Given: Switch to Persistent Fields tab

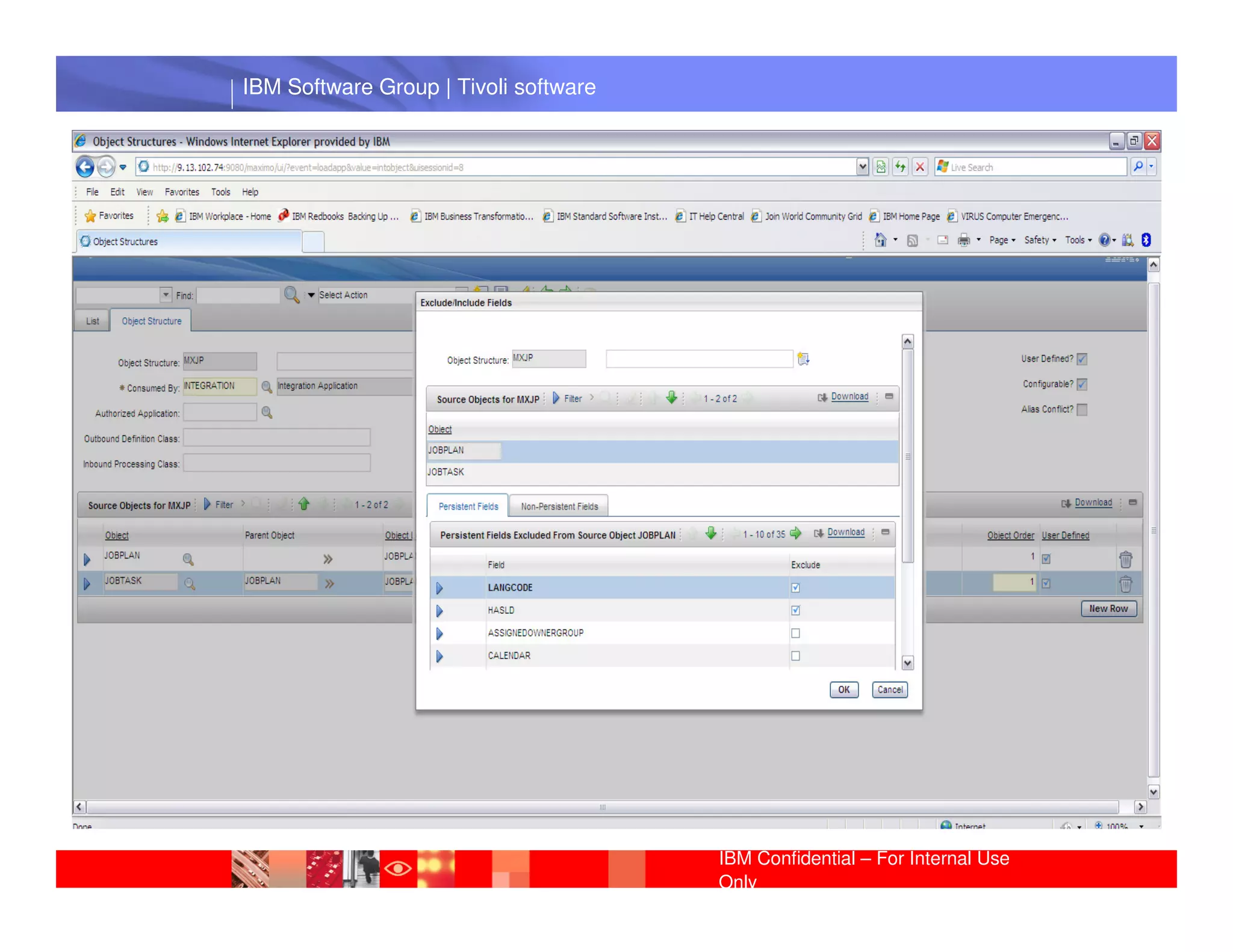Looking at the screenshot, I should [x=468, y=506].
